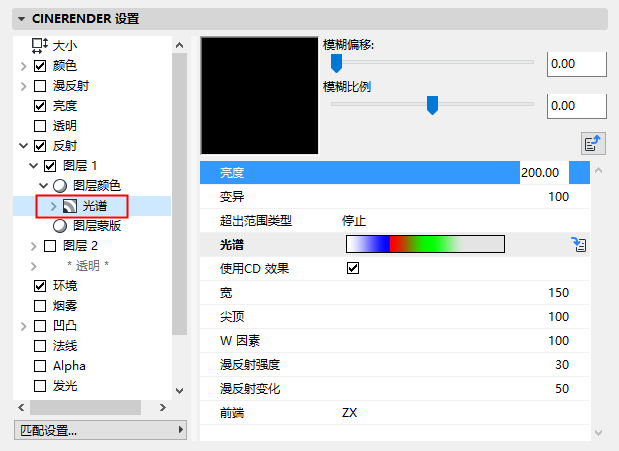
Task: Click the tree horizontal scroll left arrow
Action: 21,407
